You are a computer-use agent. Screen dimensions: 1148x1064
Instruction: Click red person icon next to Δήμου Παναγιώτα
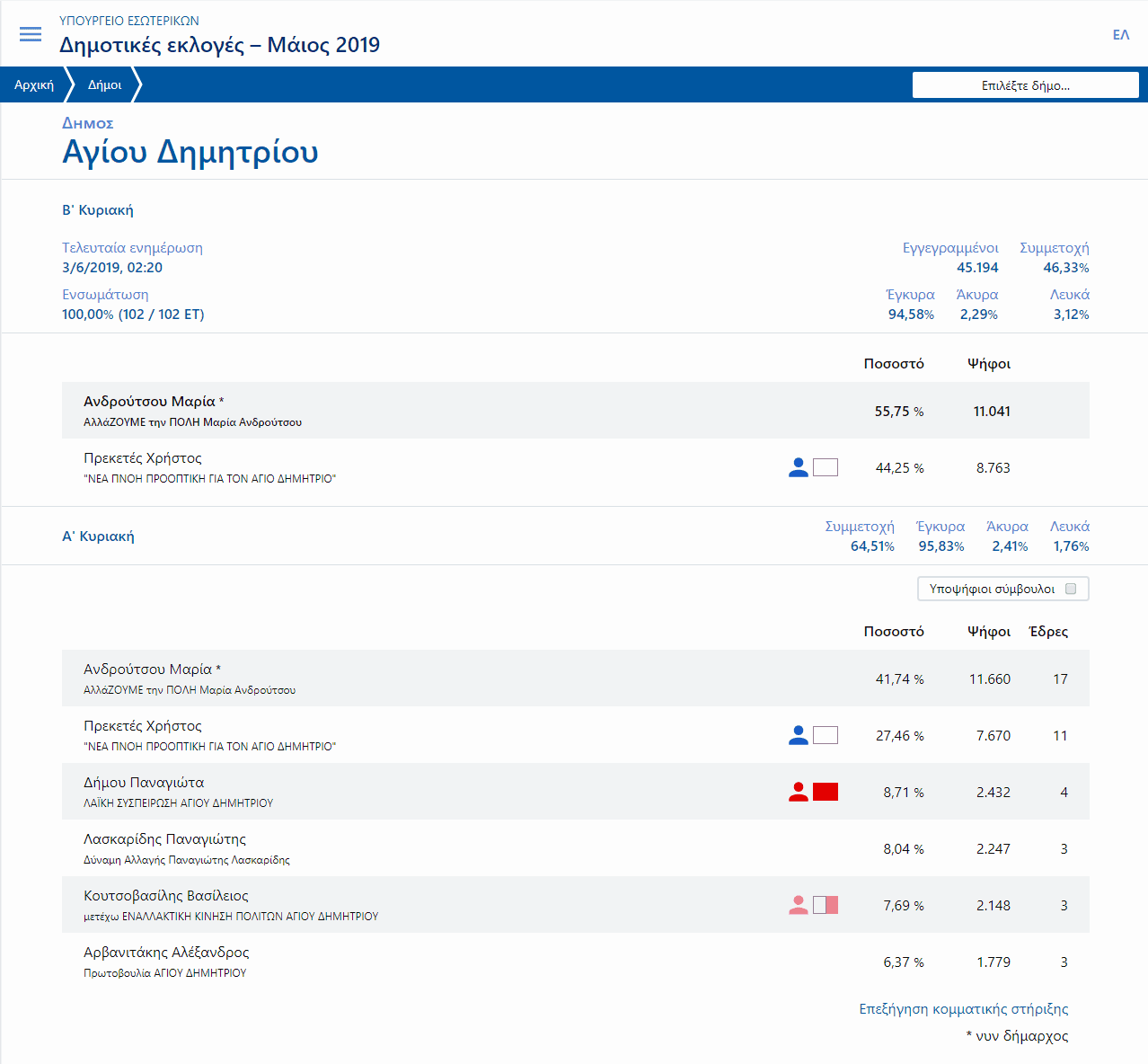point(798,792)
